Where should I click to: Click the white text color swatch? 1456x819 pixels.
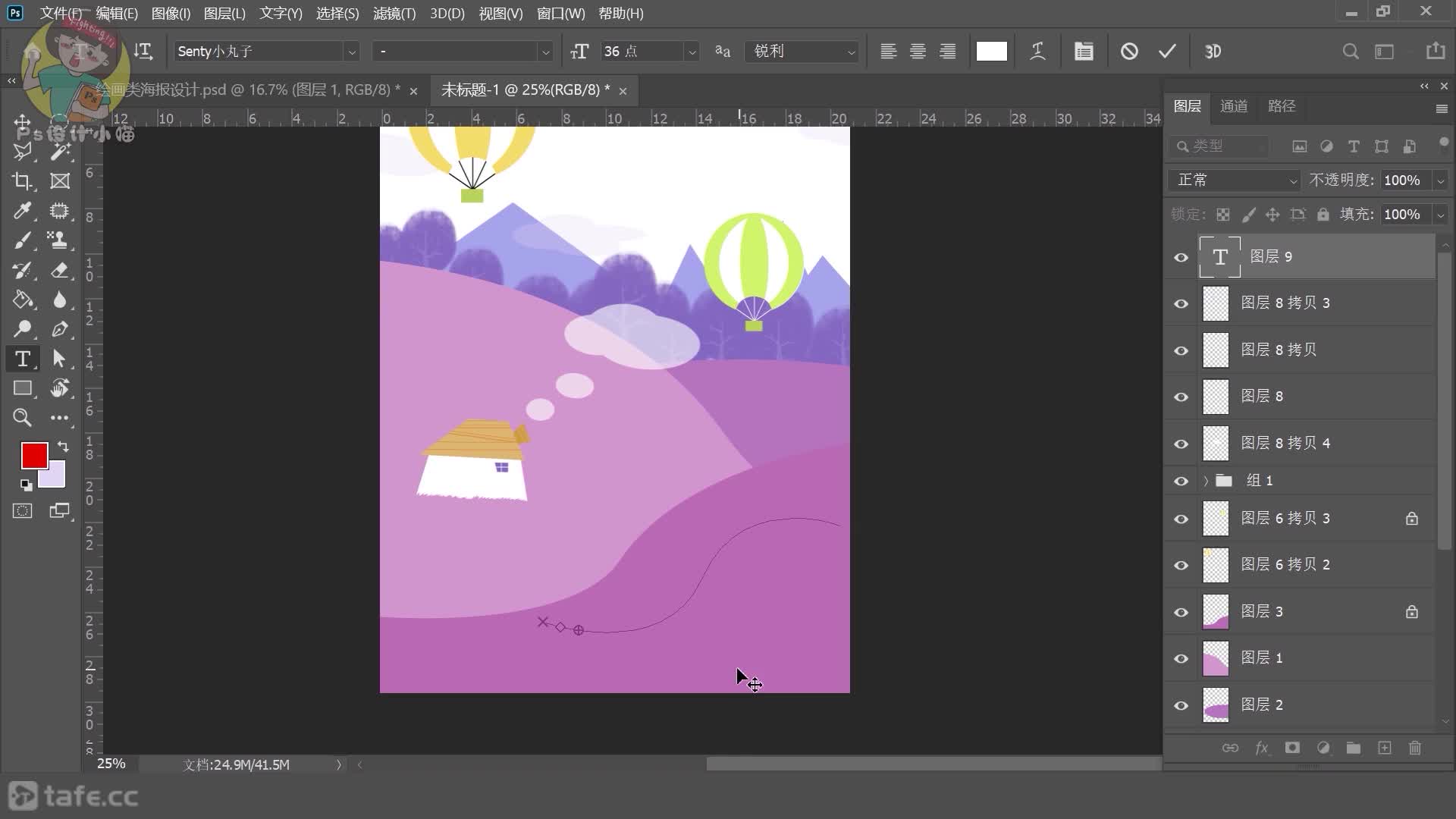pos(991,52)
